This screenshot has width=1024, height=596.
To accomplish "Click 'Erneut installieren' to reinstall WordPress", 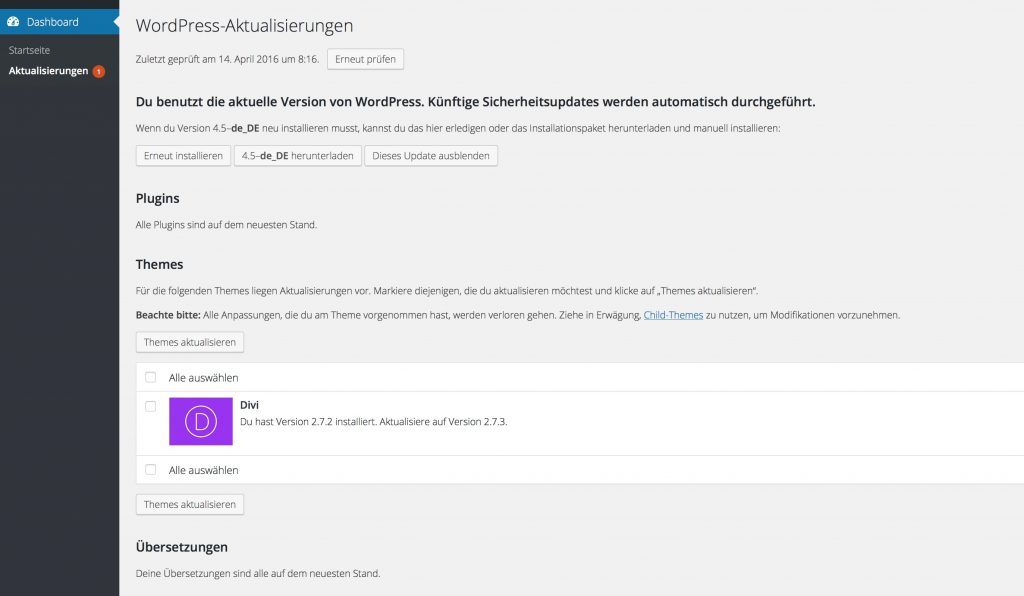I will (182, 156).
